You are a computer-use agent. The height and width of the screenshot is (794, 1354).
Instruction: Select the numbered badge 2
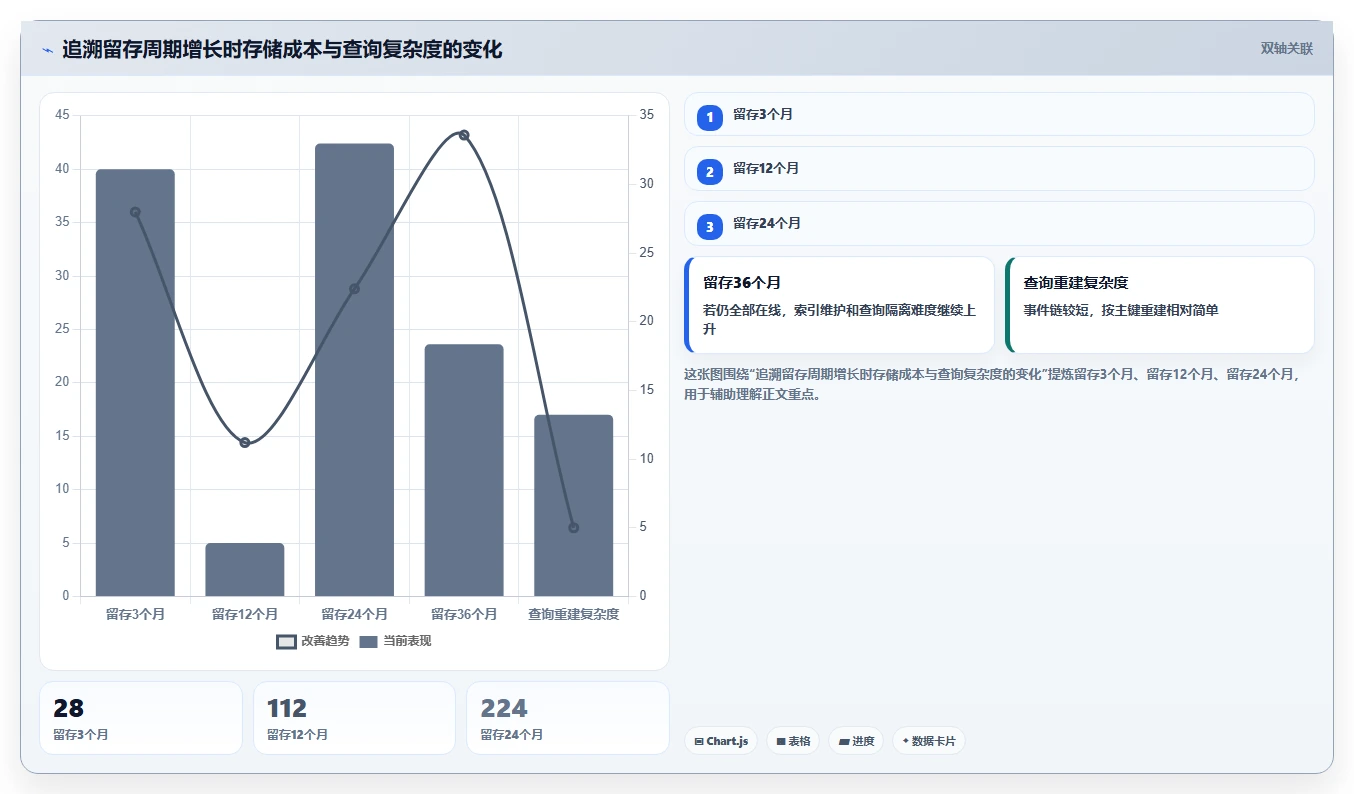click(x=710, y=172)
